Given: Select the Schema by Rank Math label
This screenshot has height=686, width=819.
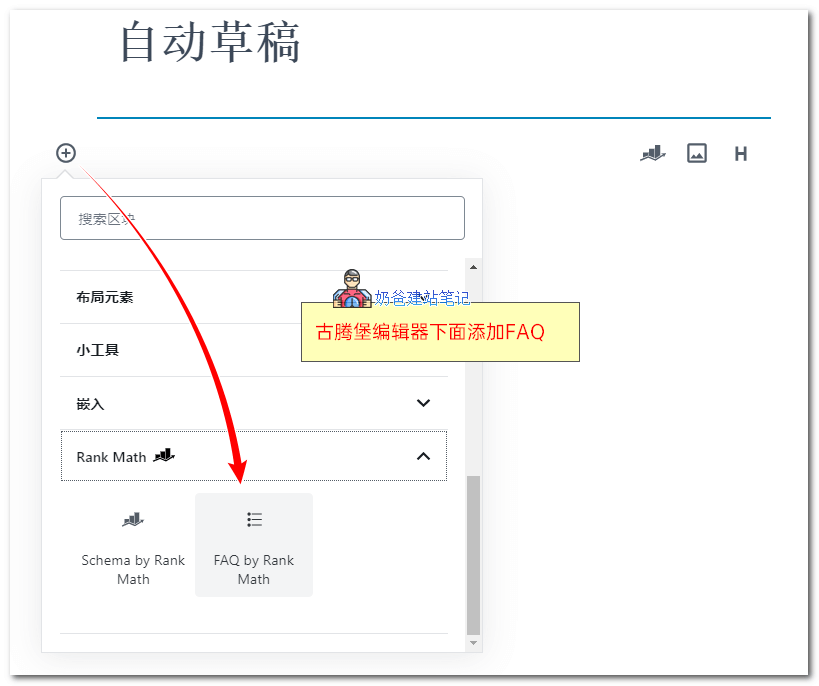Looking at the screenshot, I should 133,569.
